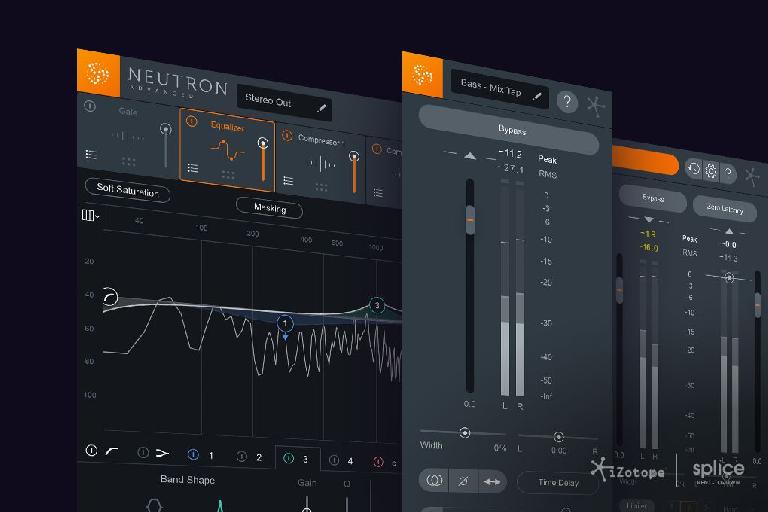Select the band 4 tab label
768x512 pixels.
(x=350, y=461)
